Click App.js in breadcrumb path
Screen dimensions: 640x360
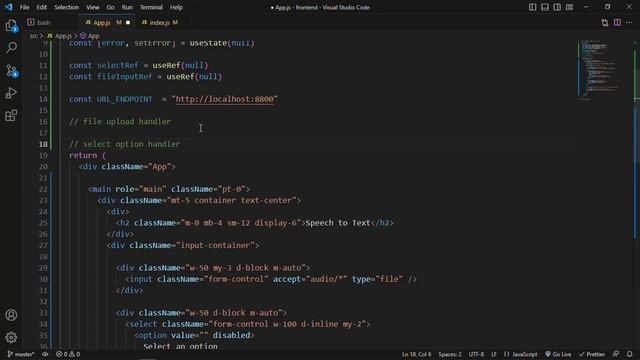coord(63,36)
